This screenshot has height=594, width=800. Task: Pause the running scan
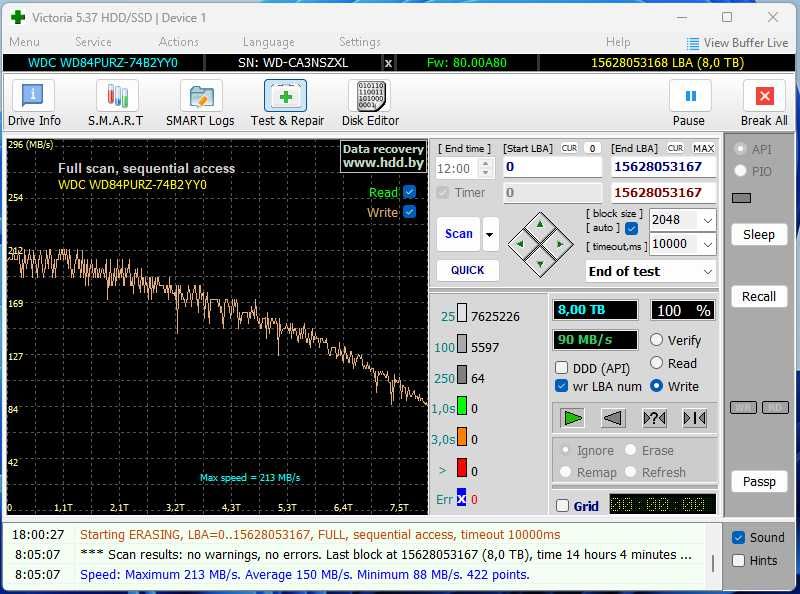coord(690,104)
